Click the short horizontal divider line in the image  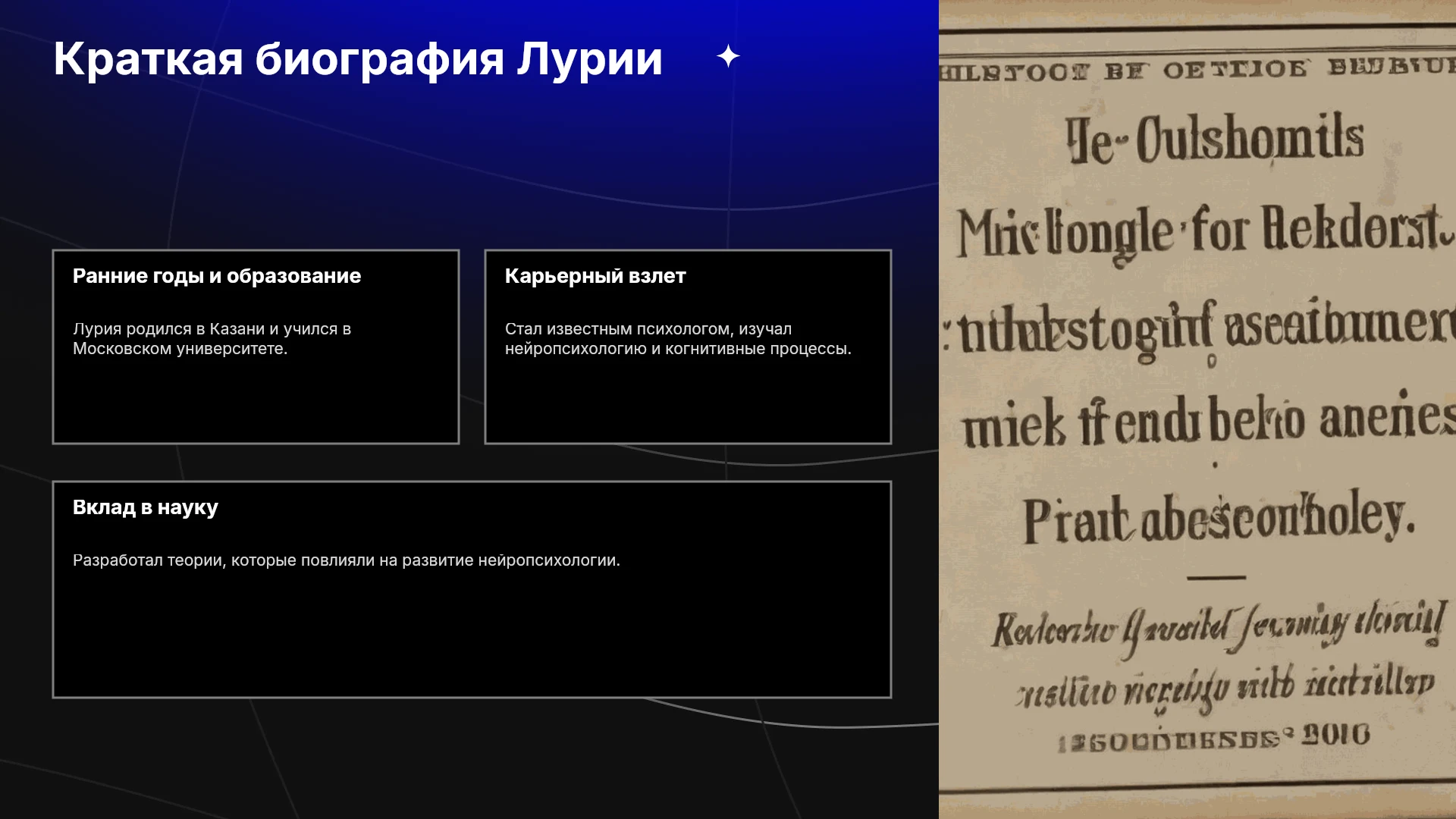(1216, 578)
